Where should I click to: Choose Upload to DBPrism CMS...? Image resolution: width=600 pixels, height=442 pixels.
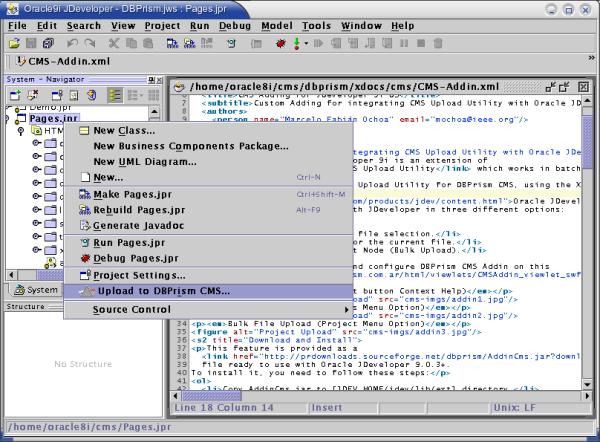[x=208, y=291]
